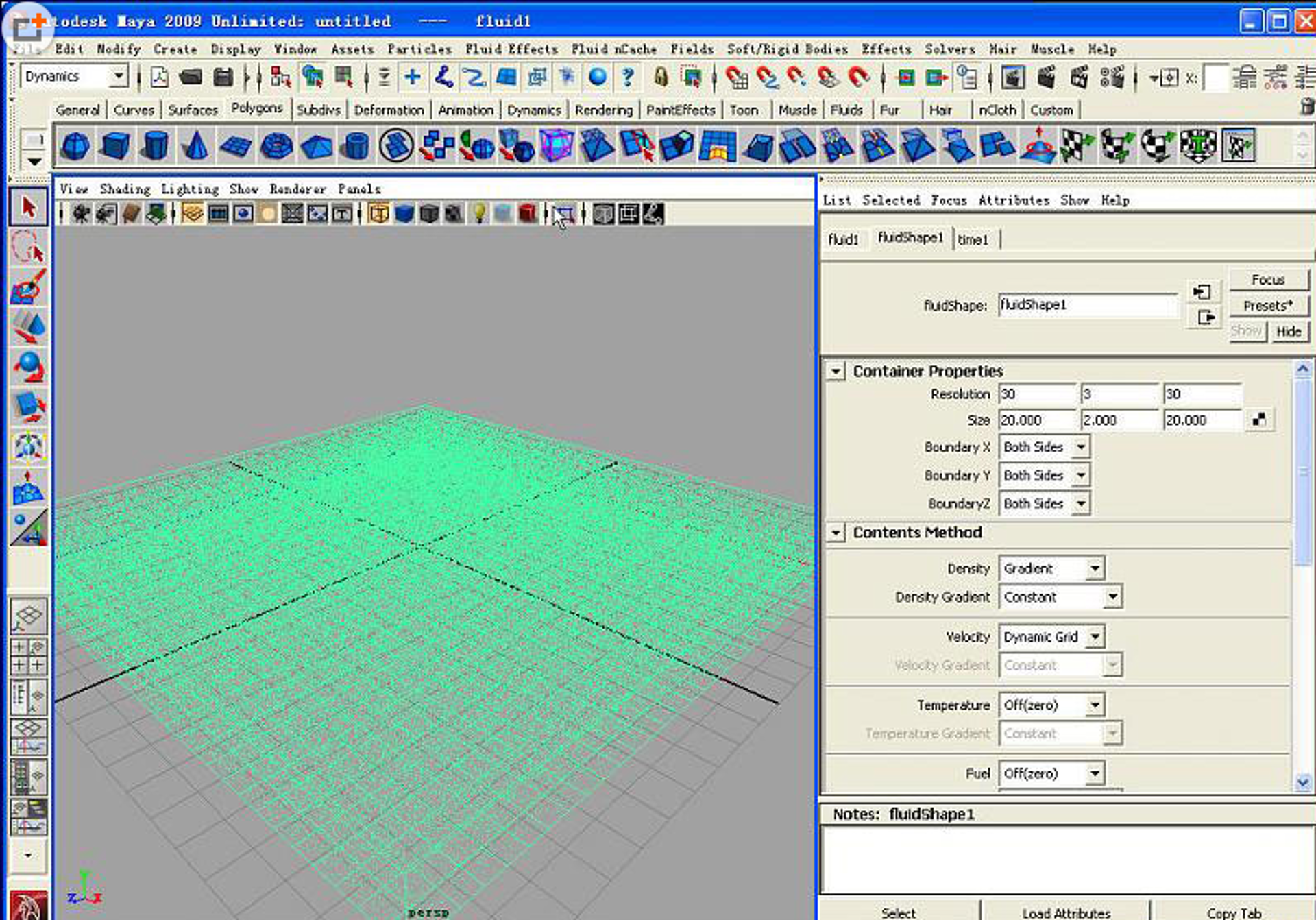This screenshot has height=920, width=1316.
Task: Click the polygon Sphere shelf icon
Action: [75, 146]
